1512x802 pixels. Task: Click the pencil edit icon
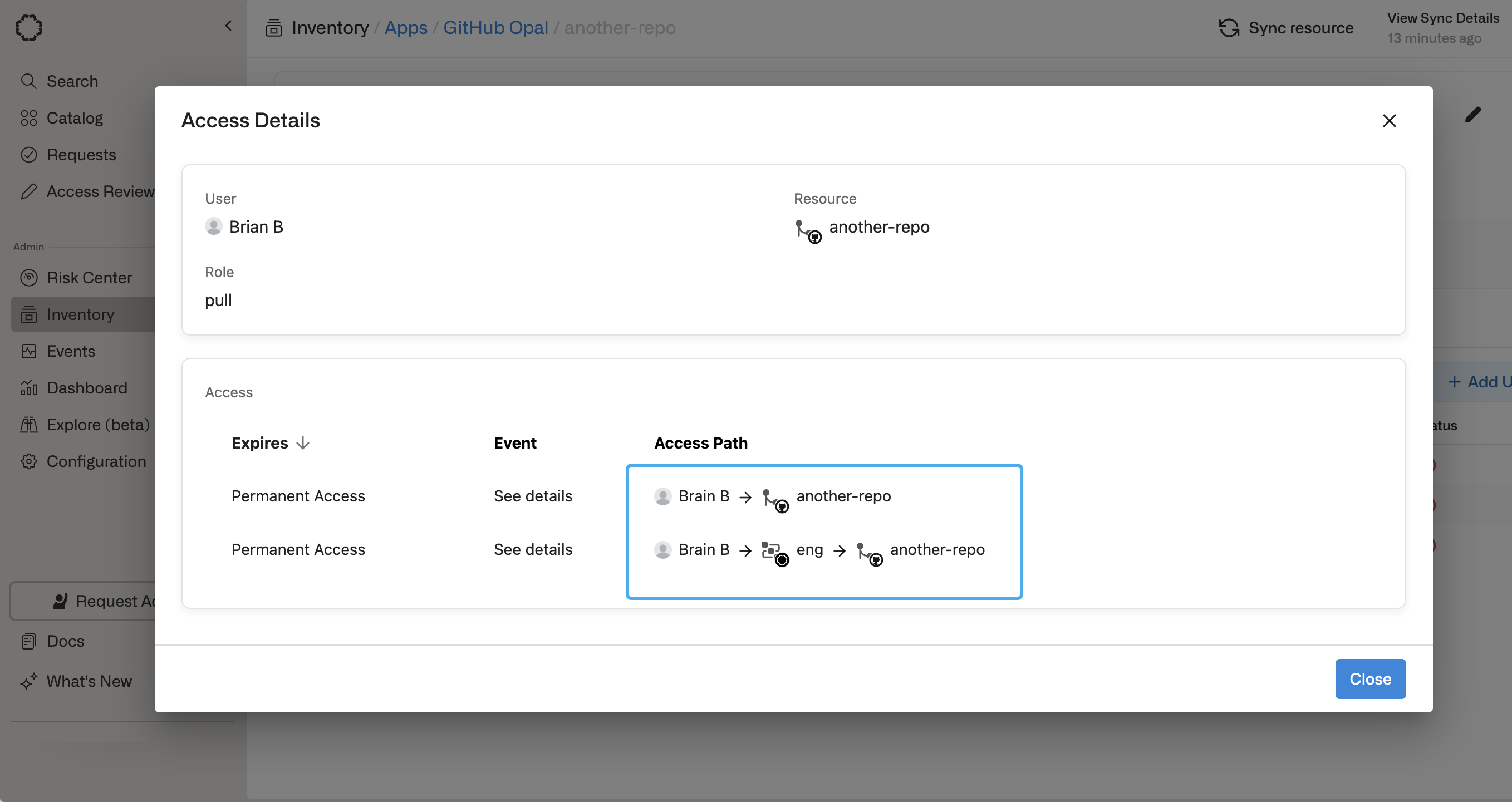(x=1472, y=115)
